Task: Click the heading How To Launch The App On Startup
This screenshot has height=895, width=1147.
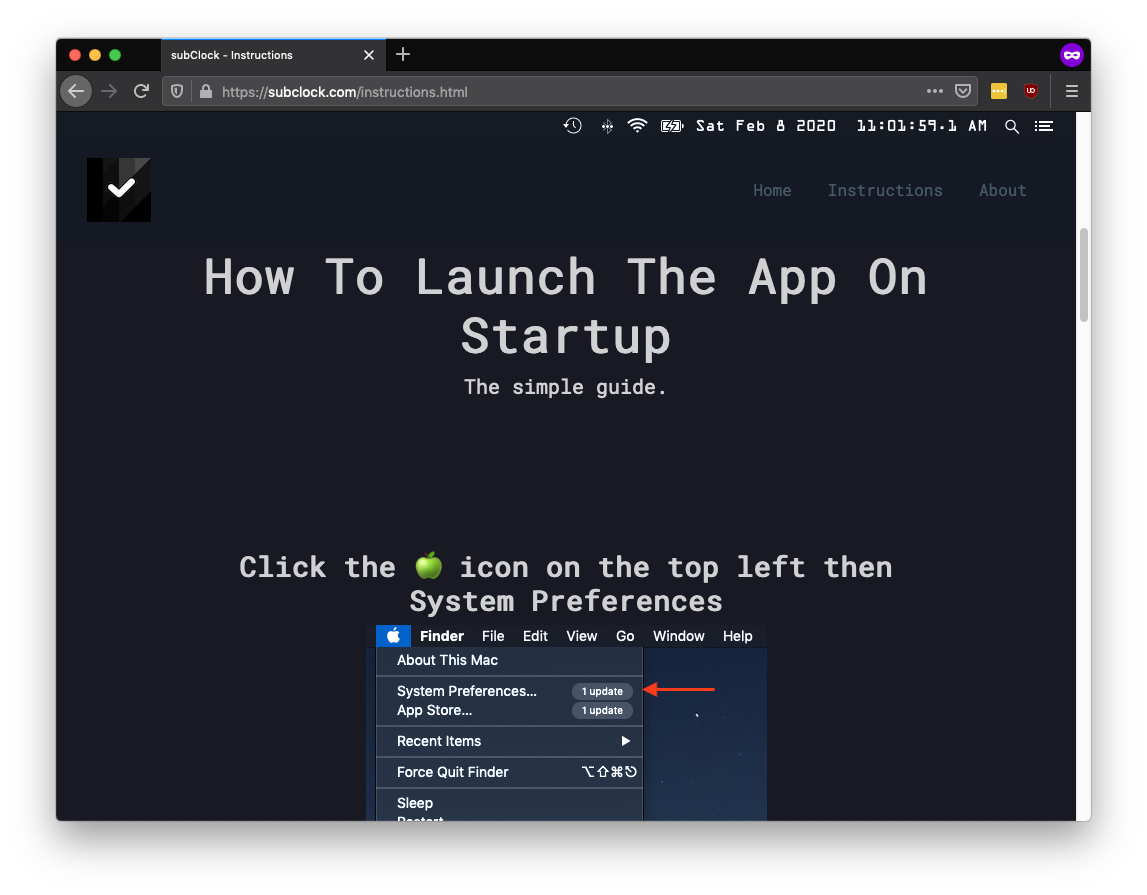Action: pos(565,306)
